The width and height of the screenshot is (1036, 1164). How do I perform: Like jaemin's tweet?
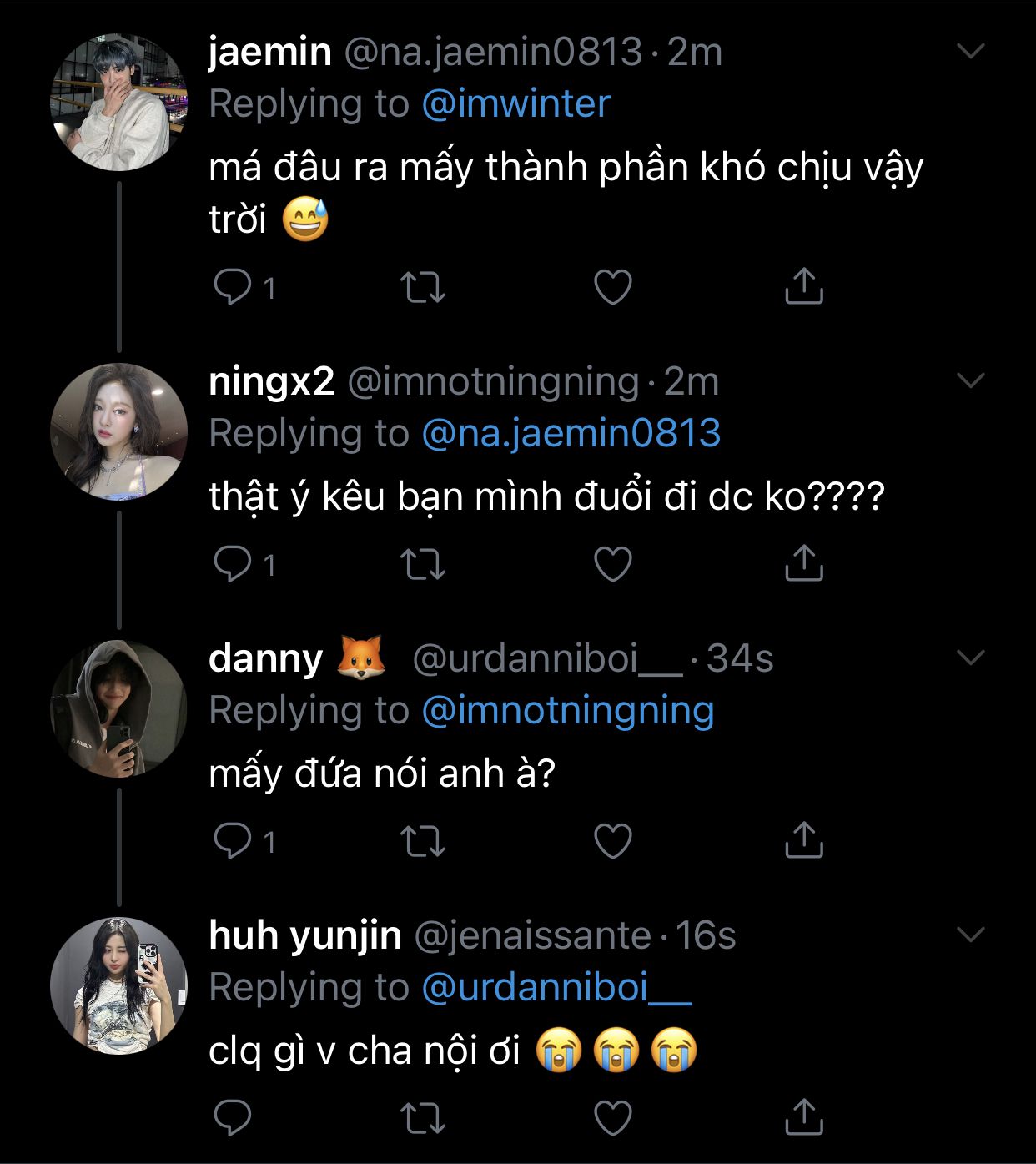(612, 287)
